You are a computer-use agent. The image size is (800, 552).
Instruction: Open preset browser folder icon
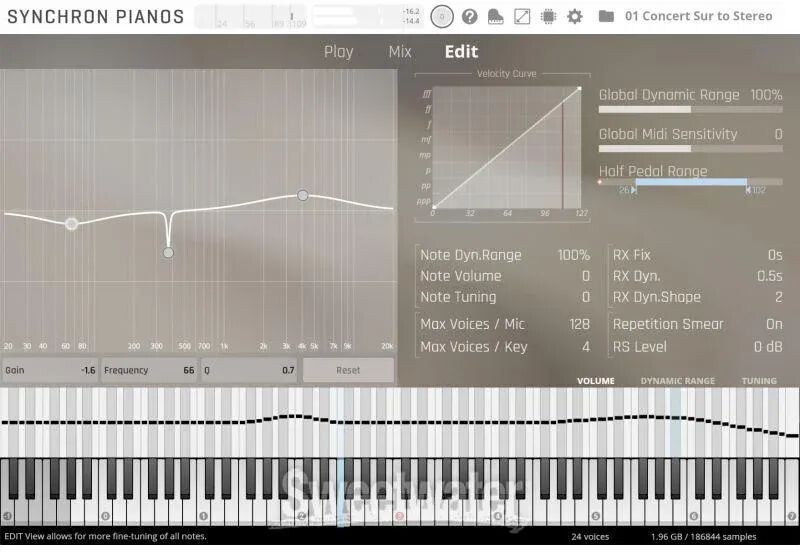[x=606, y=16]
